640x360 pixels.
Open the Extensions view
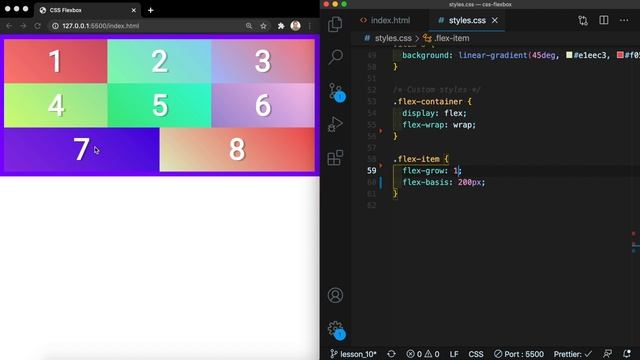pos(335,158)
